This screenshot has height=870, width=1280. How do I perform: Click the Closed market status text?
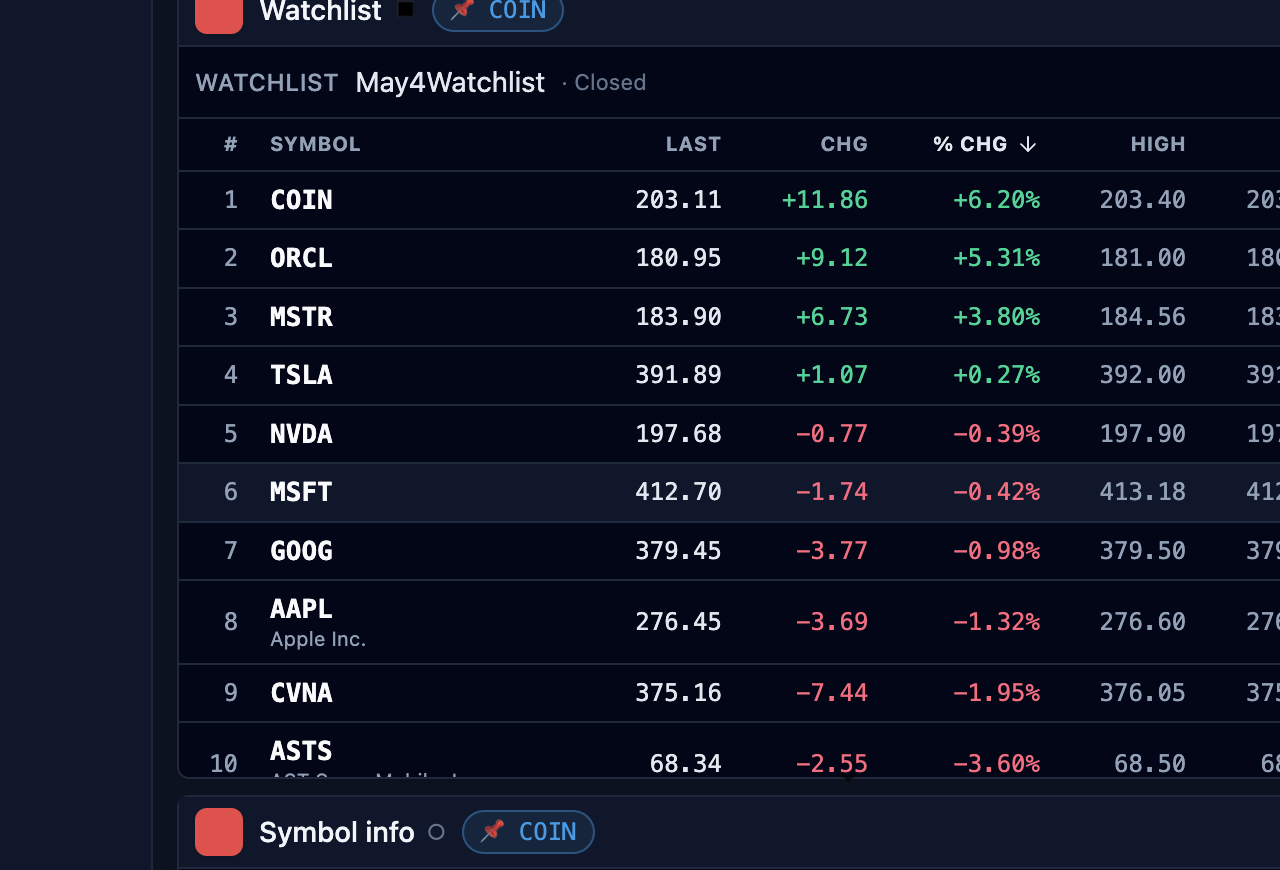tap(610, 82)
